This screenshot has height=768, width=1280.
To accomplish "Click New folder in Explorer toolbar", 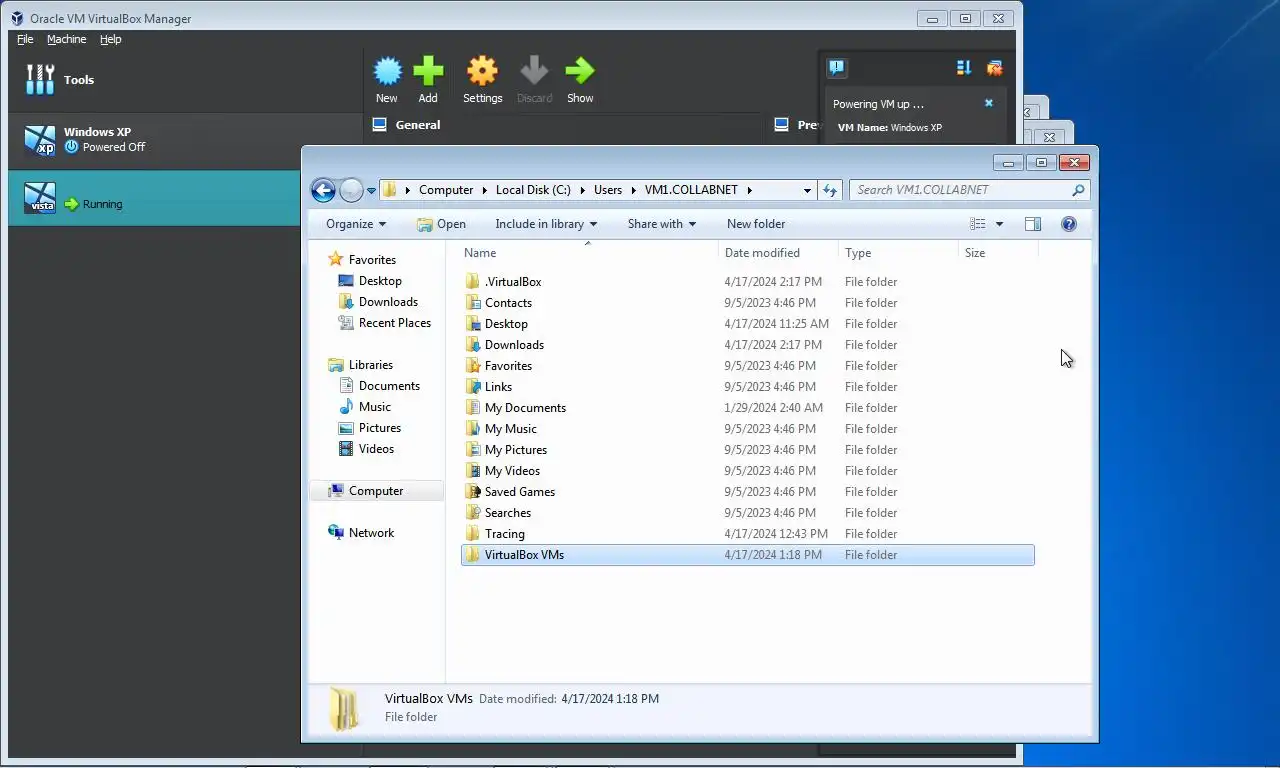I will click(756, 224).
